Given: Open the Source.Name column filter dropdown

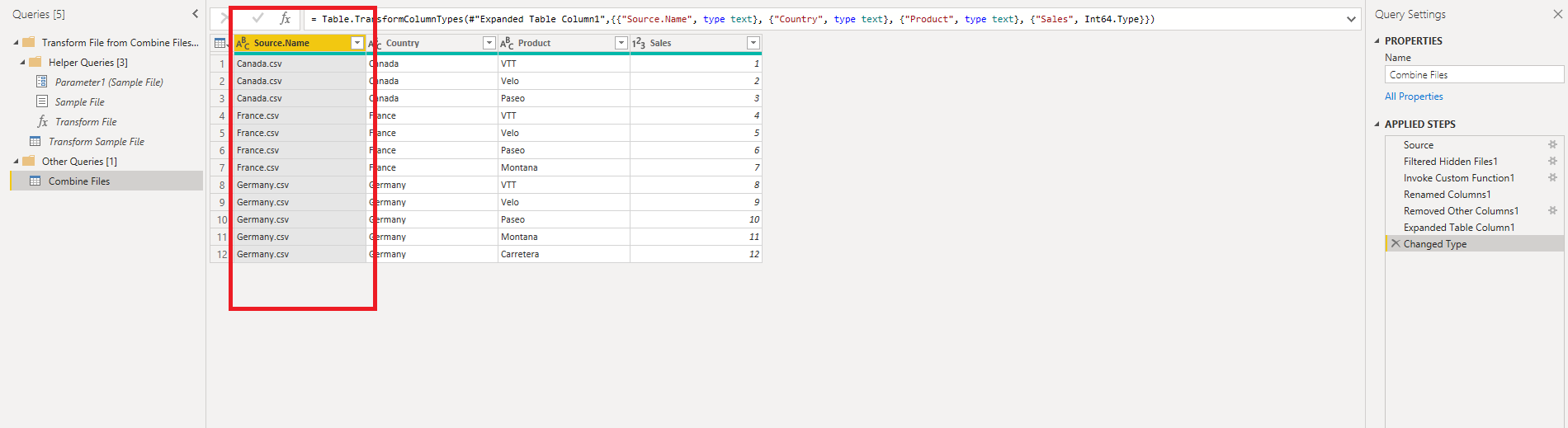Looking at the screenshot, I should pos(357,43).
